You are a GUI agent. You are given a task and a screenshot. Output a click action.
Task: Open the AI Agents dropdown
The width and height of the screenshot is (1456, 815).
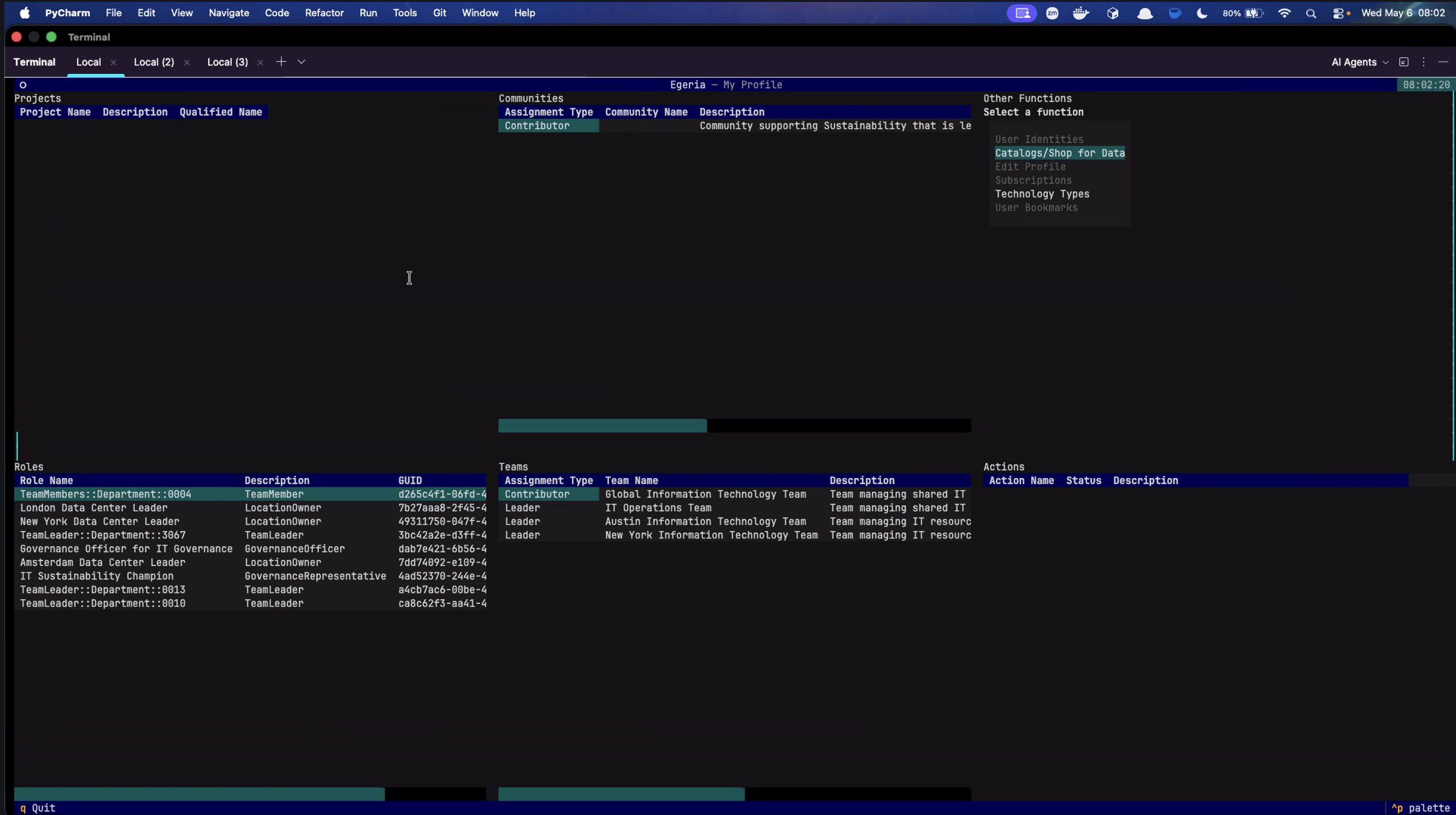pos(1360,62)
